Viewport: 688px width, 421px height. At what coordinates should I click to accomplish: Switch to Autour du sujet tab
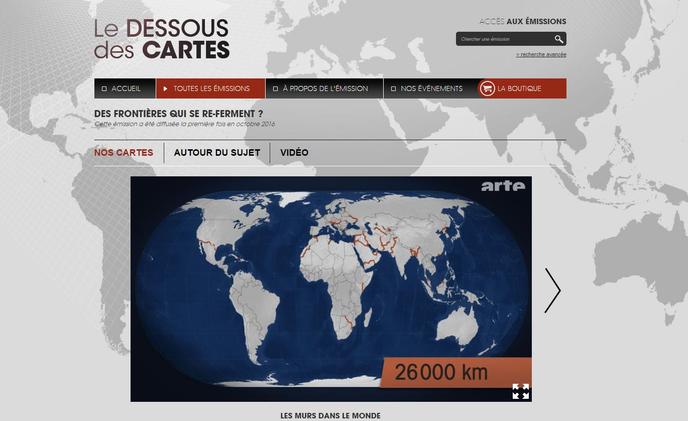(217, 152)
